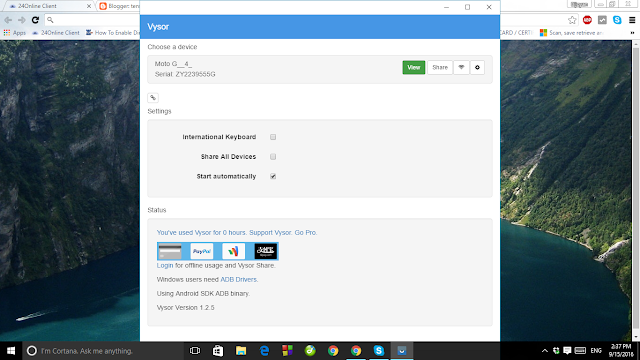Click the Vysor Version 1.2.5 text
This screenshot has width=640, height=360.
(x=186, y=308)
